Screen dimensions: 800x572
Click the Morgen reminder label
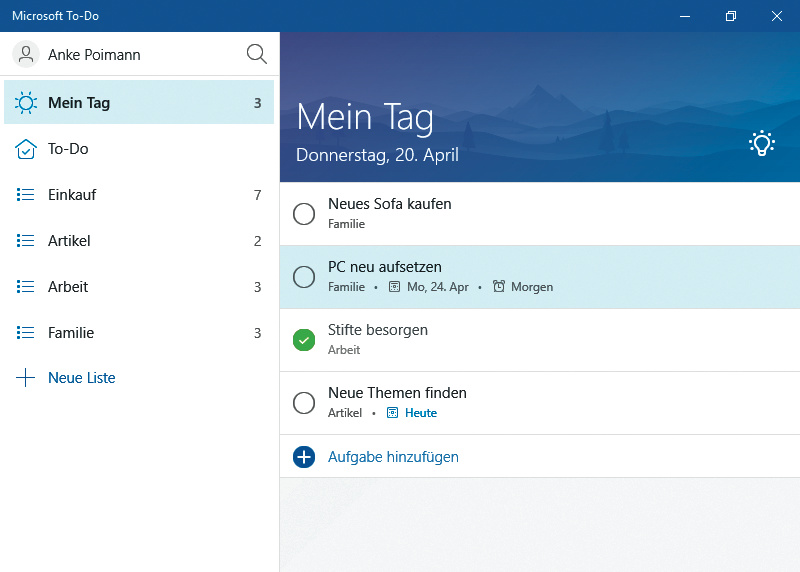pos(532,287)
